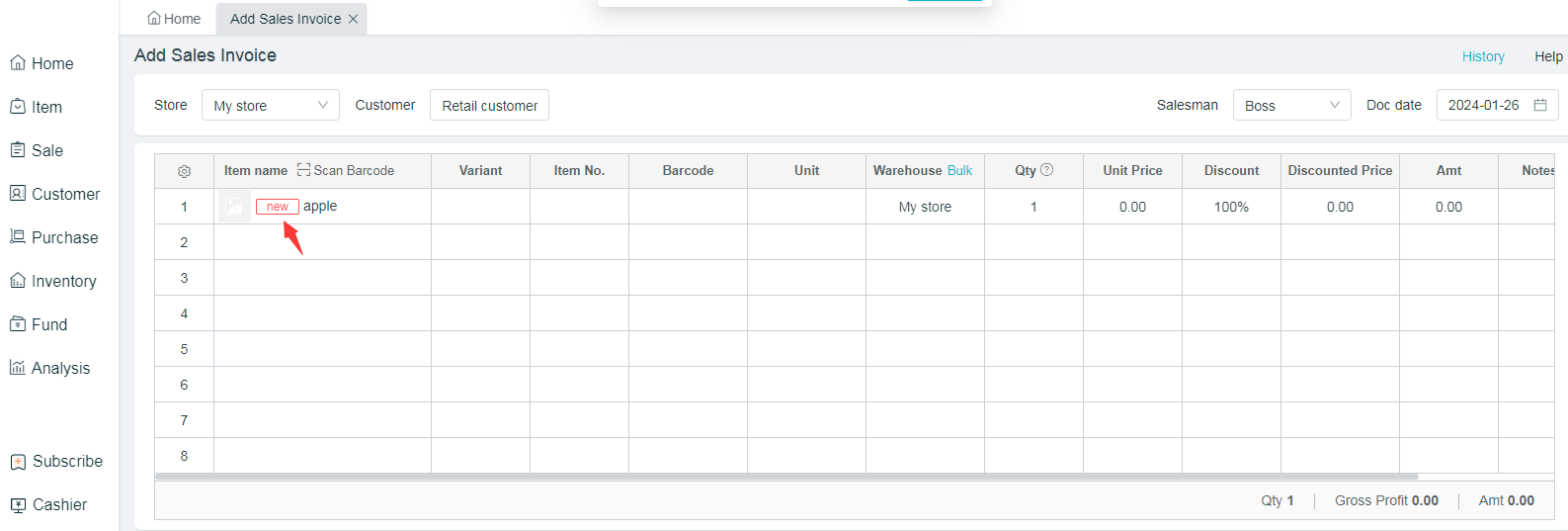This screenshot has height=531, width=1568.
Task: Go to Cashier in sidebar
Action: point(49,504)
